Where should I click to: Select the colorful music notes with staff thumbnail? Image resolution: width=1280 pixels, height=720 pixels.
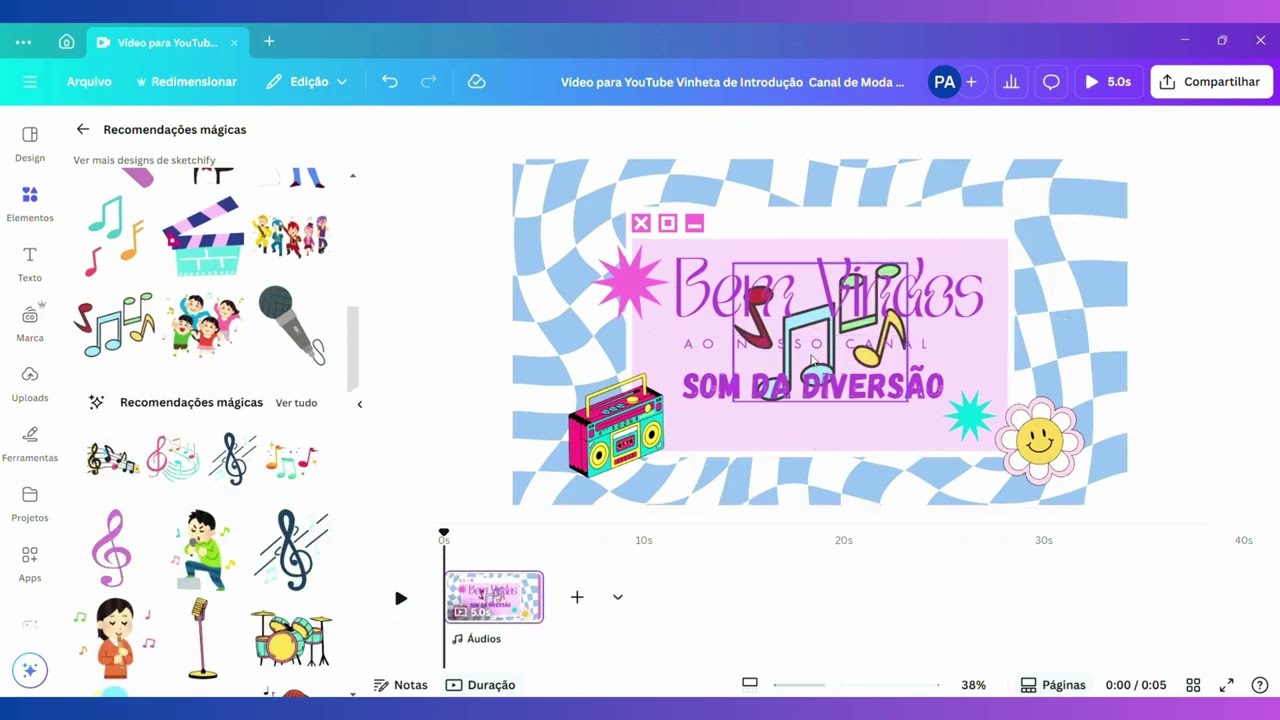[111, 459]
